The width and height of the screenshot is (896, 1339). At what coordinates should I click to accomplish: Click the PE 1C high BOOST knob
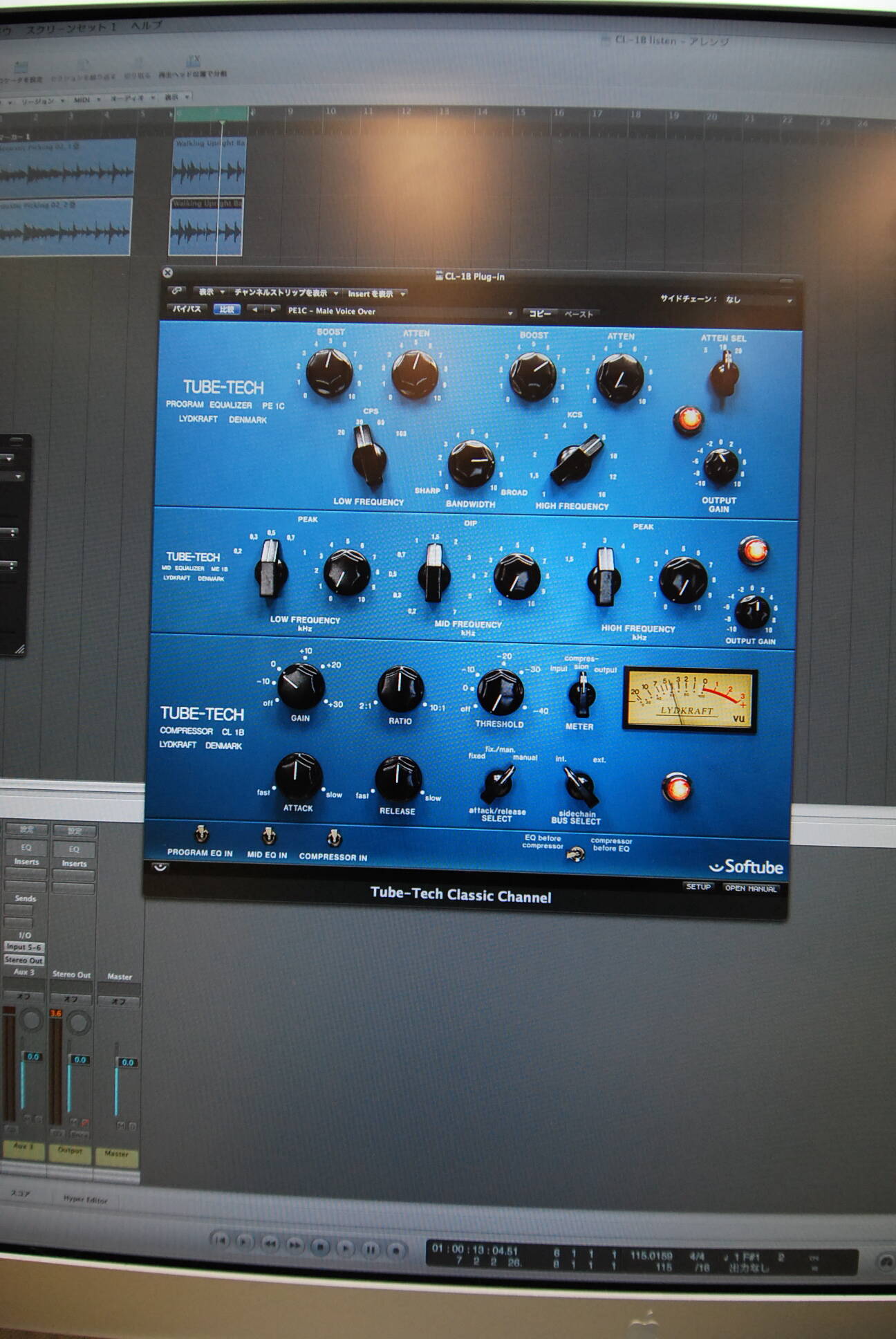coord(532,376)
